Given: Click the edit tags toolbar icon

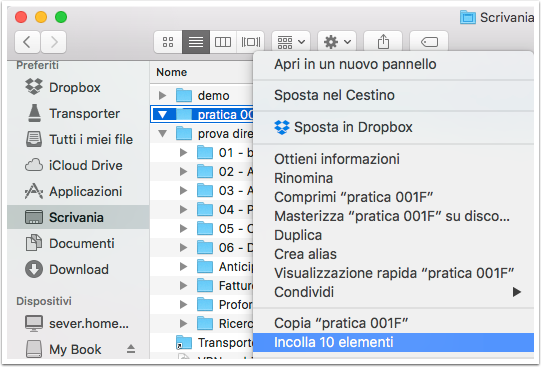Looking at the screenshot, I should (x=429, y=42).
